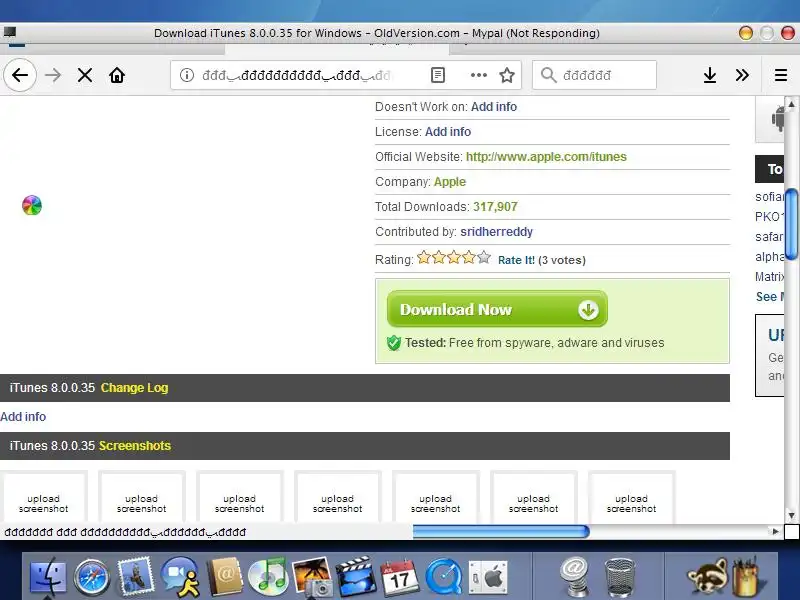Screen dimensions: 800x600
Task: Click the fourth upload screenshot thumbnail
Action: click(338, 497)
